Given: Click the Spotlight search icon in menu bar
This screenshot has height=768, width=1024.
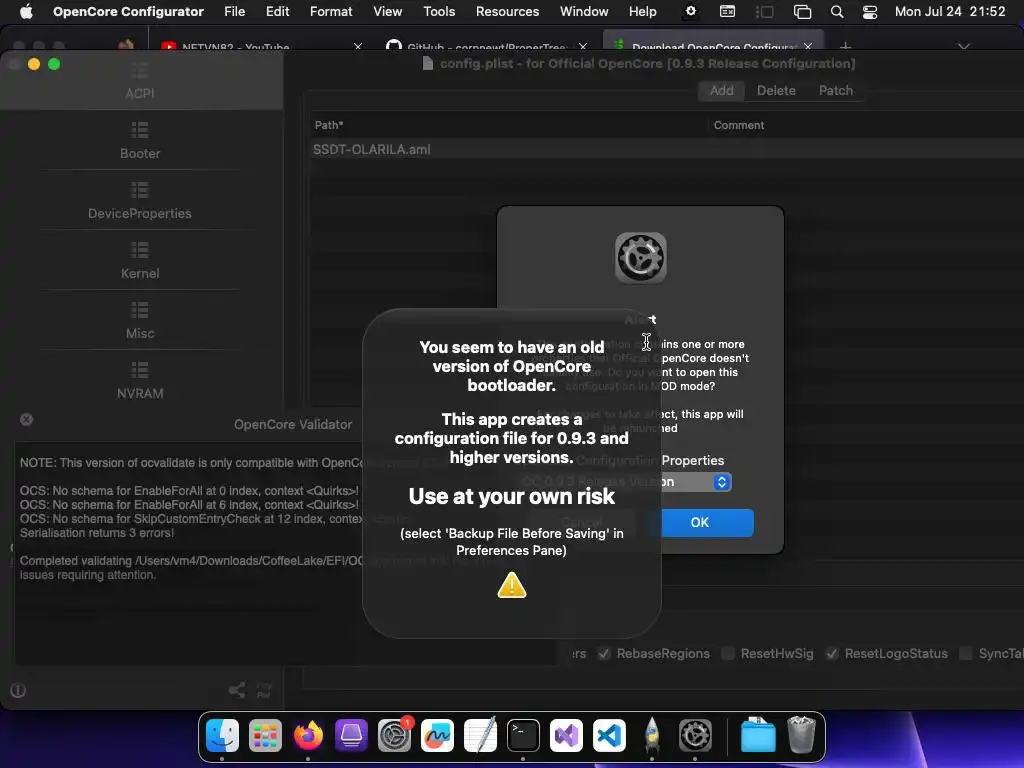Looking at the screenshot, I should tap(837, 12).
